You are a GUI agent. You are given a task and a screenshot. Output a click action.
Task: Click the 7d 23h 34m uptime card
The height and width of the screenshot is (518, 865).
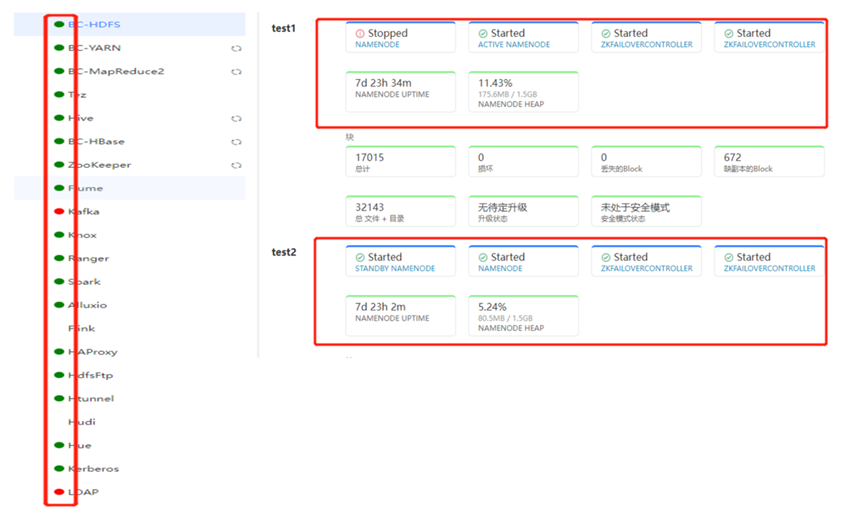click(401, 92)
